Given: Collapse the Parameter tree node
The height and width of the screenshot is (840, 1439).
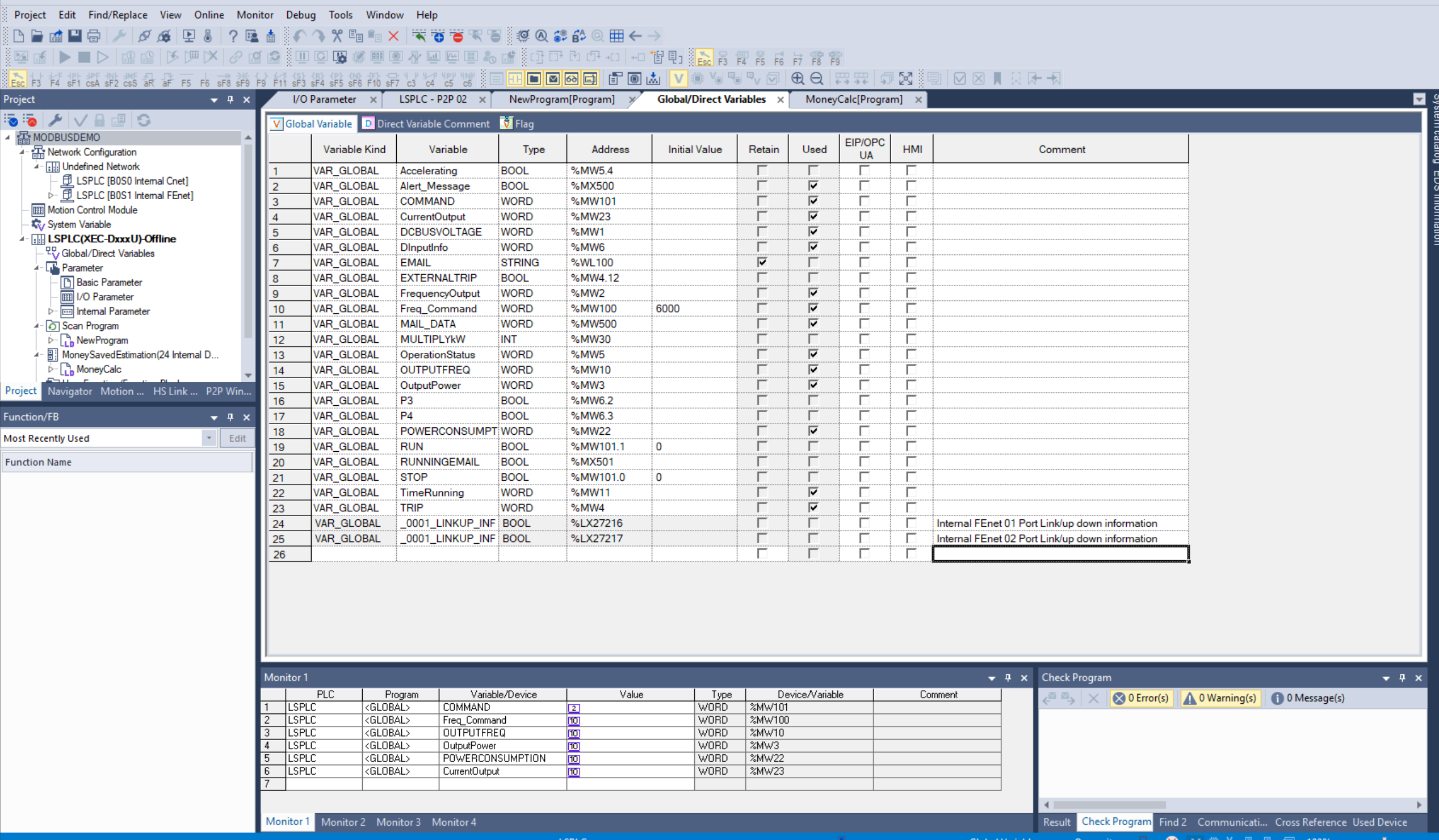Looking at the screenshot, I should pos(36,268).
